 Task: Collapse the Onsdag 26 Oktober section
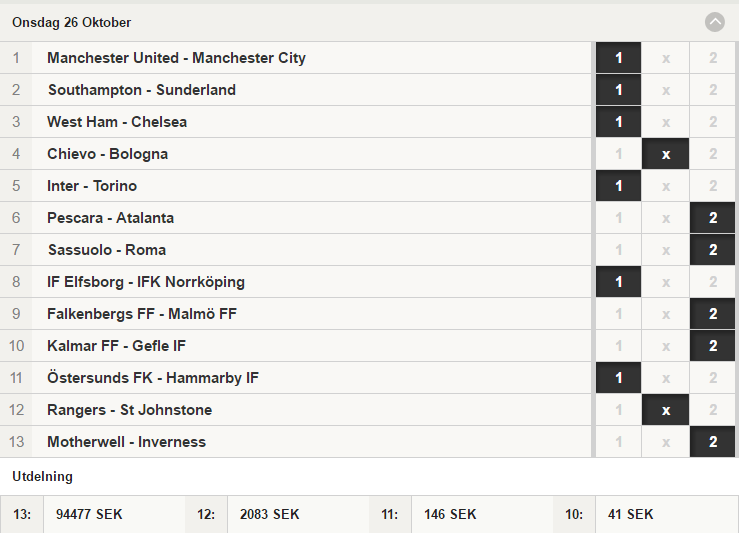click(715, 22)
